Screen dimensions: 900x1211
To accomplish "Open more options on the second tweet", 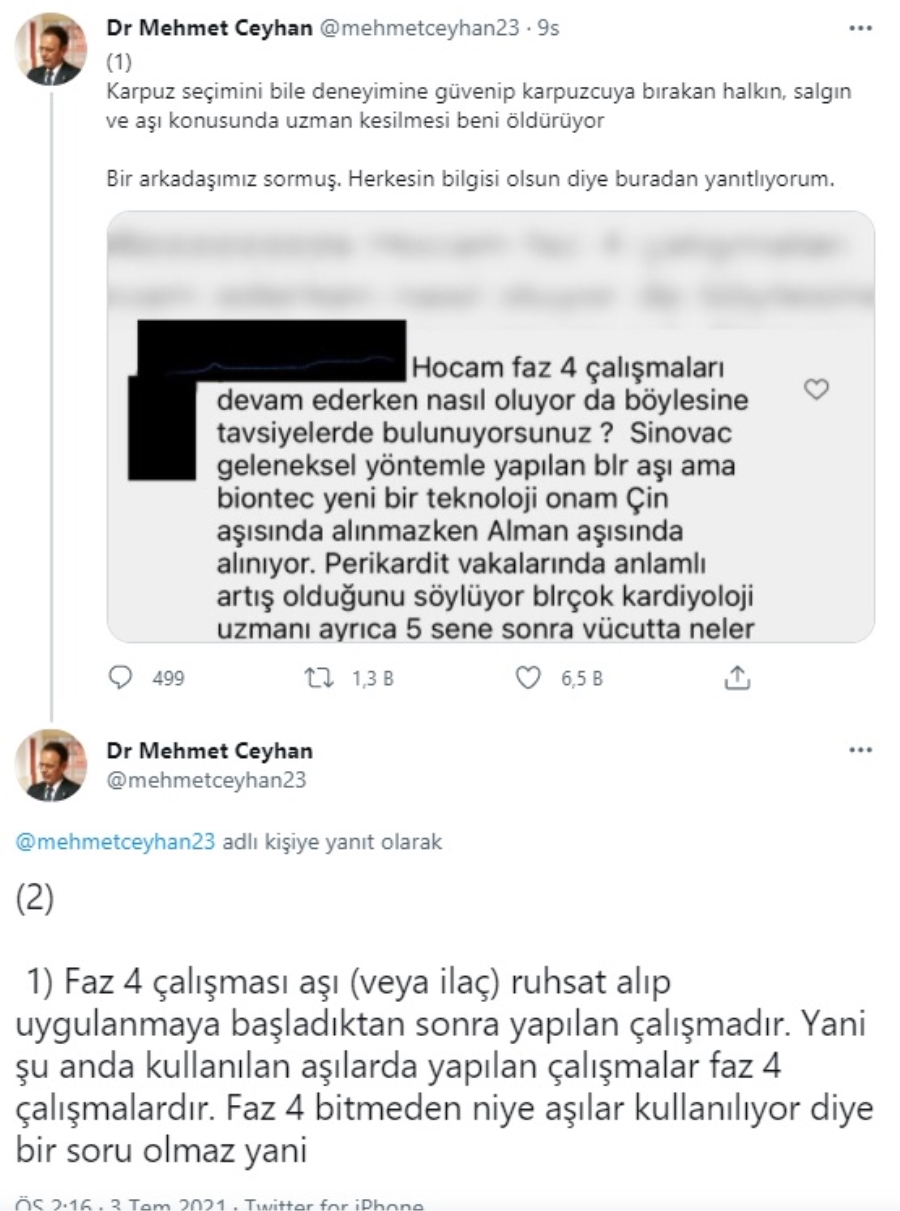I will pyautogui.click(x=860, y=750).
